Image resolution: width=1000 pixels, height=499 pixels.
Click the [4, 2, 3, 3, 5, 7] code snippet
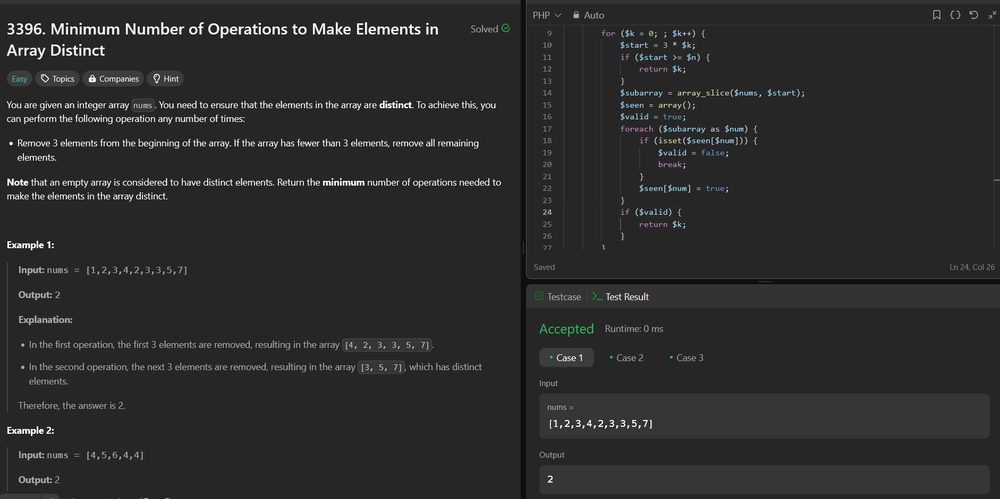point(388,345)
